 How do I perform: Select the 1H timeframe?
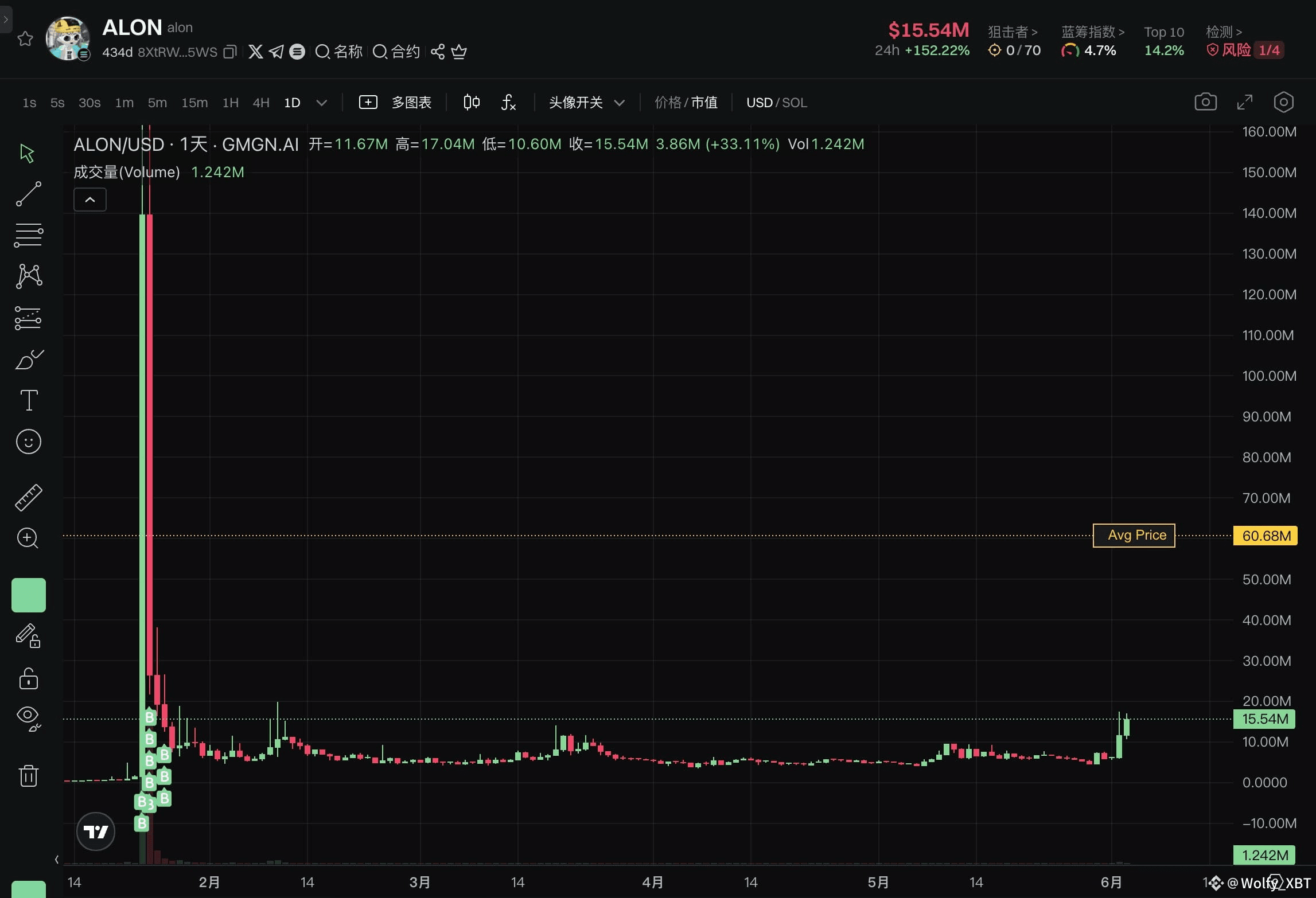pyautogui.click(x=231, y=103)
